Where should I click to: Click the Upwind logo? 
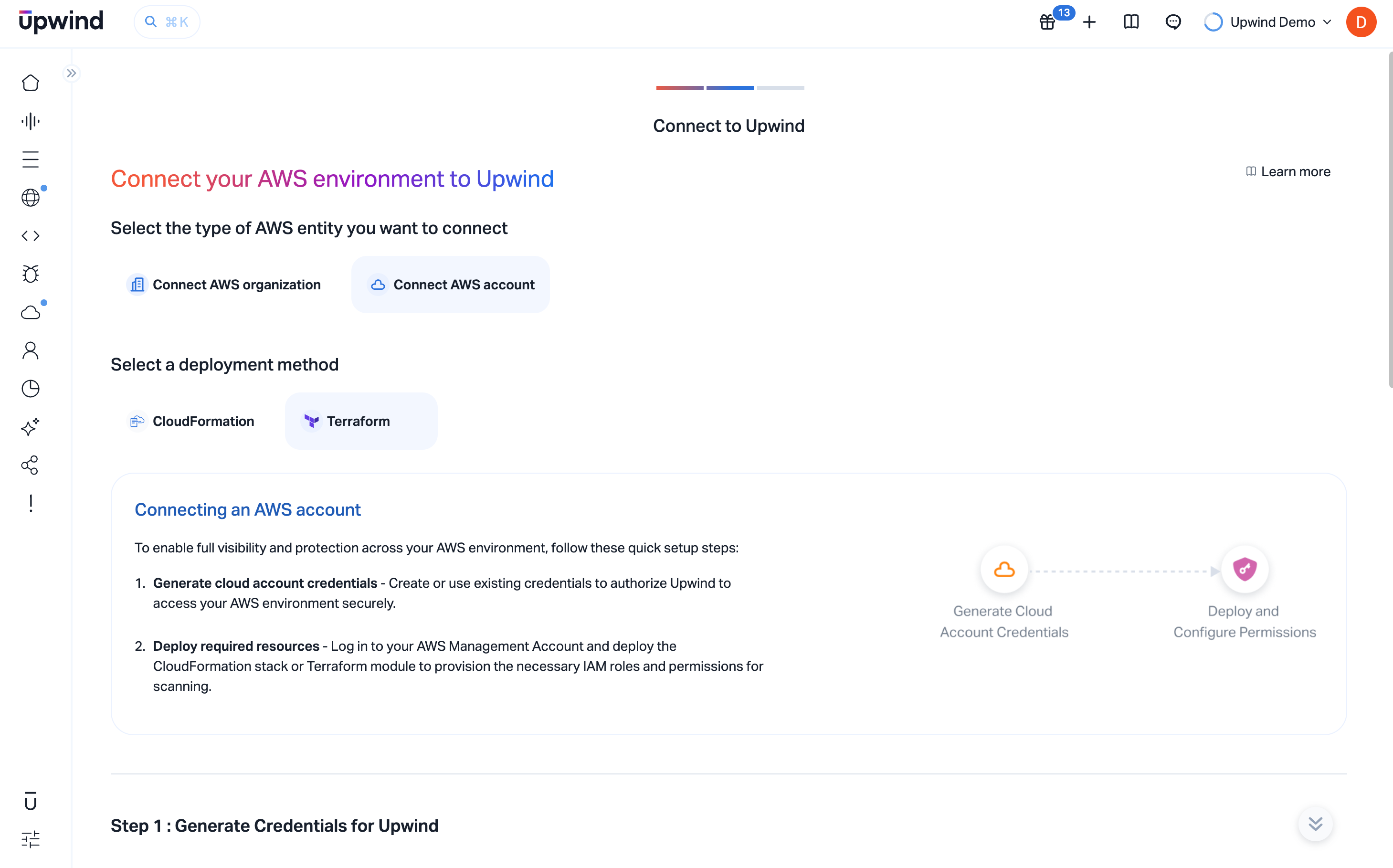coord(61,21)
